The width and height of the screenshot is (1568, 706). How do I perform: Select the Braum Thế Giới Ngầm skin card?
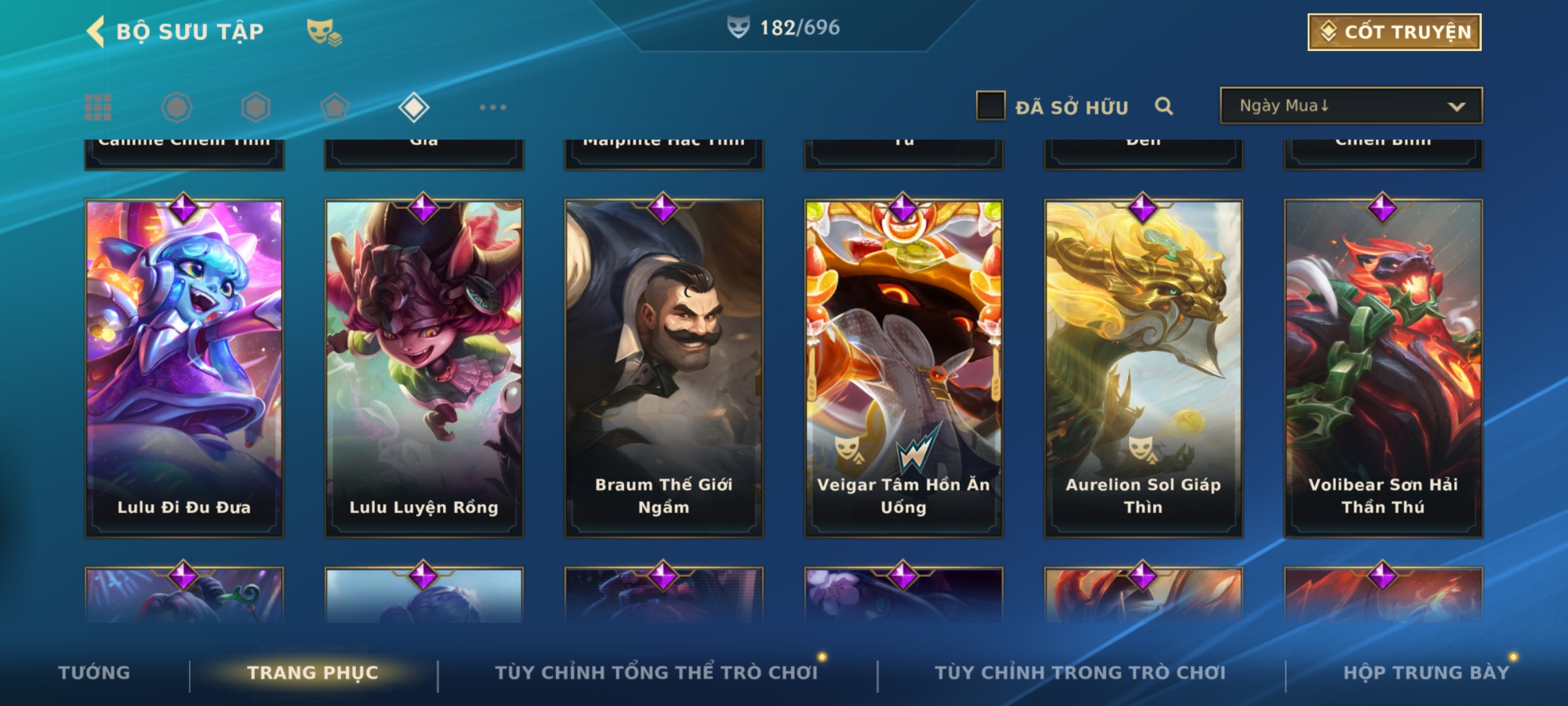pyautogui.click(x=664, y=368)
